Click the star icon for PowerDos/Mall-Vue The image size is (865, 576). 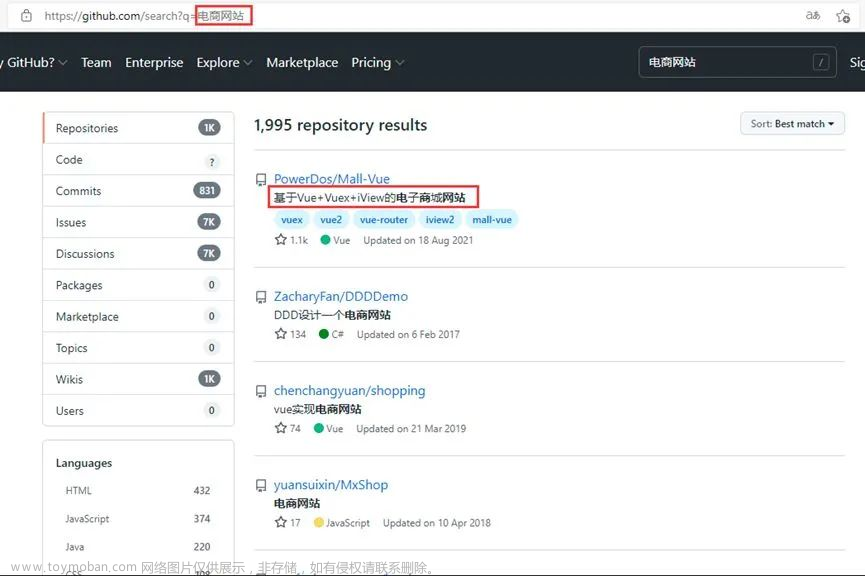[x=281, y=239]
